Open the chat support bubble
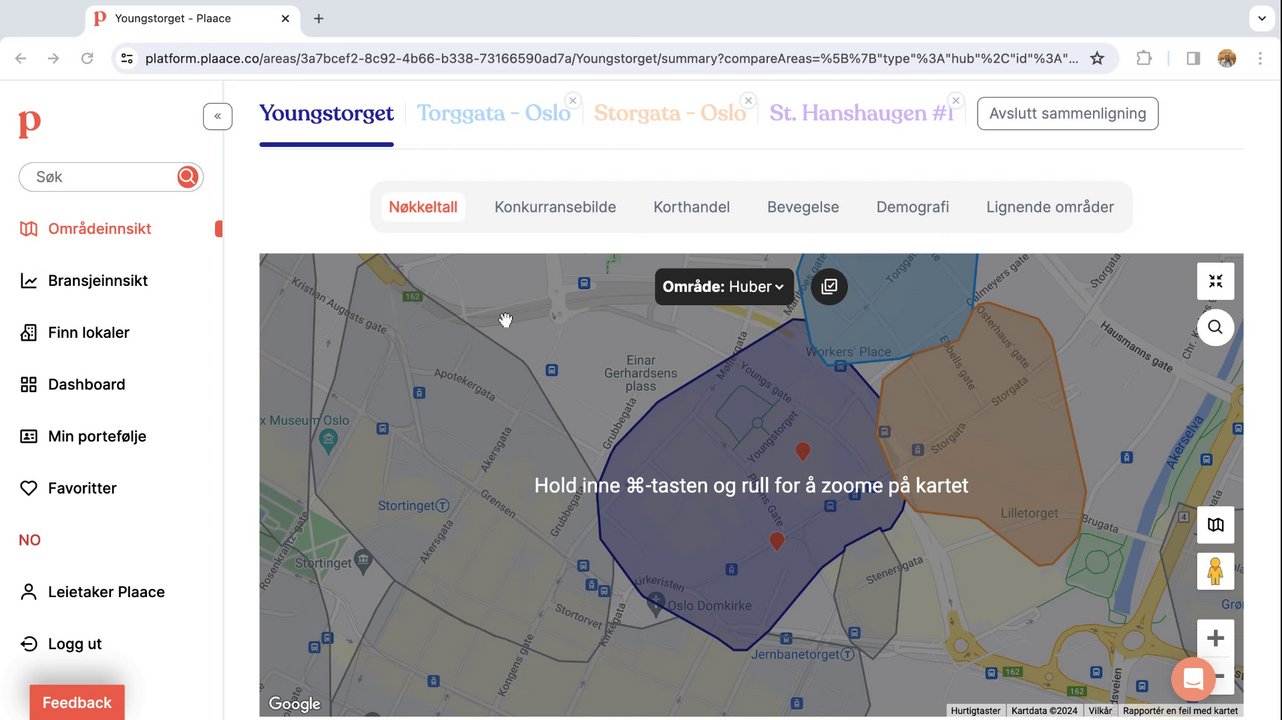1282x720 pixels. pyautogui.click(x=1193, y=679)
